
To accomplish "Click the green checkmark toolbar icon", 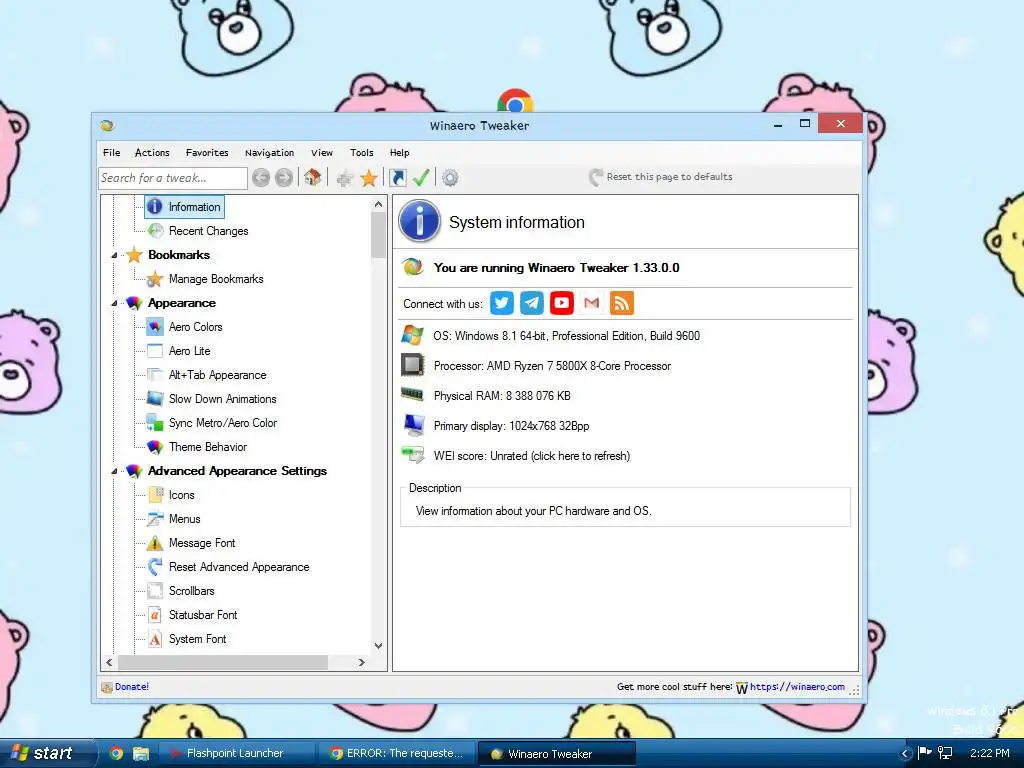I will (421, 178).
